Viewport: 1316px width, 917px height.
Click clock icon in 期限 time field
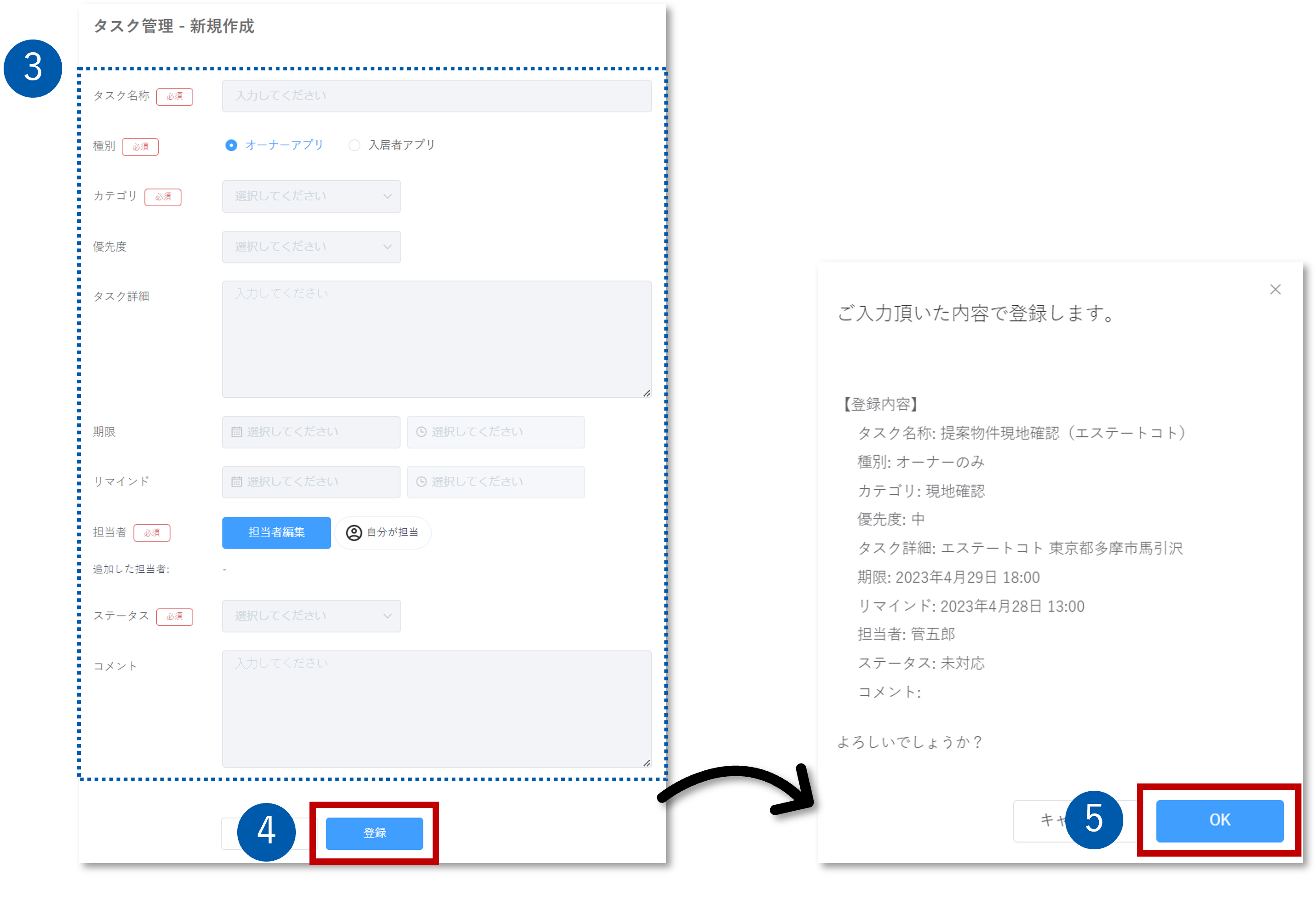click(x=421, y=432)
